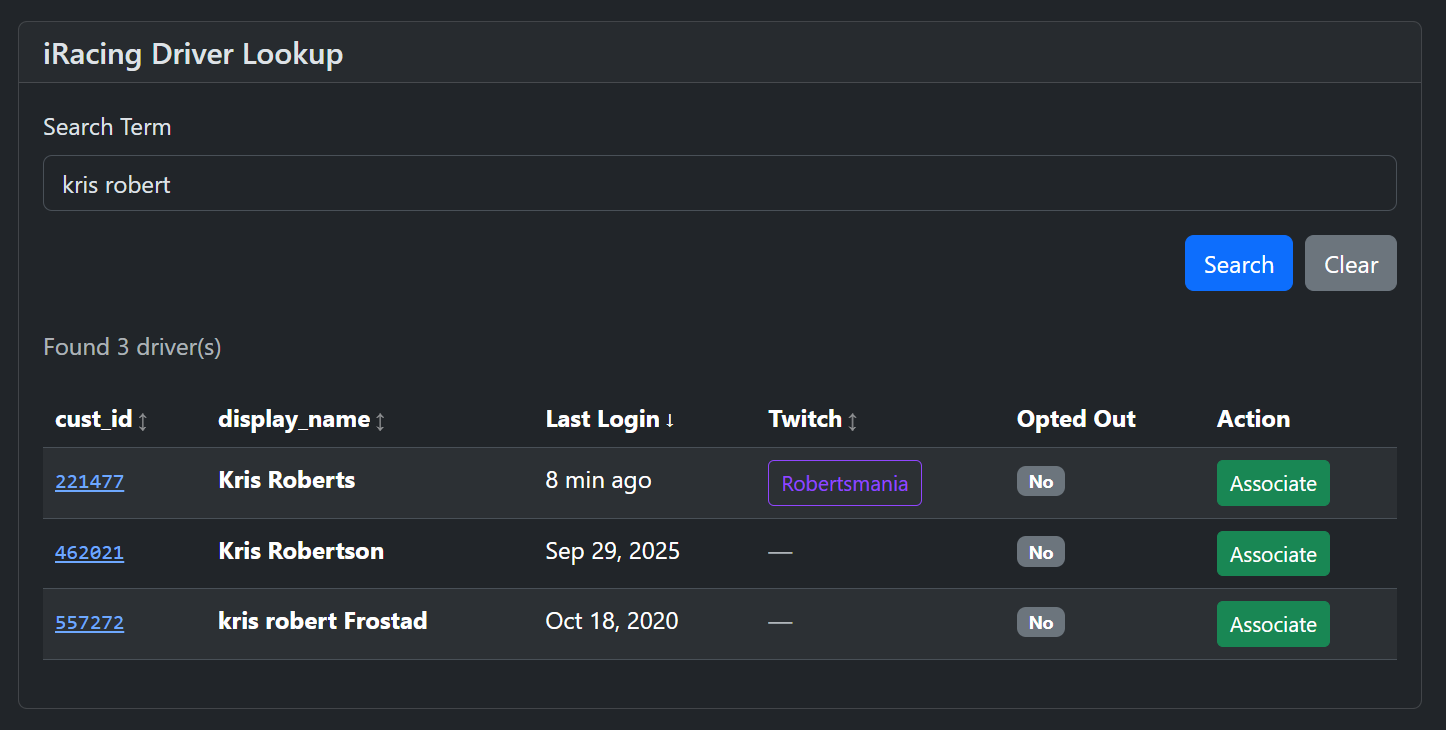This screenshot has width=1446, height=730.
Task: Associate driver Kris Roberts
Action: (1273, 482)
